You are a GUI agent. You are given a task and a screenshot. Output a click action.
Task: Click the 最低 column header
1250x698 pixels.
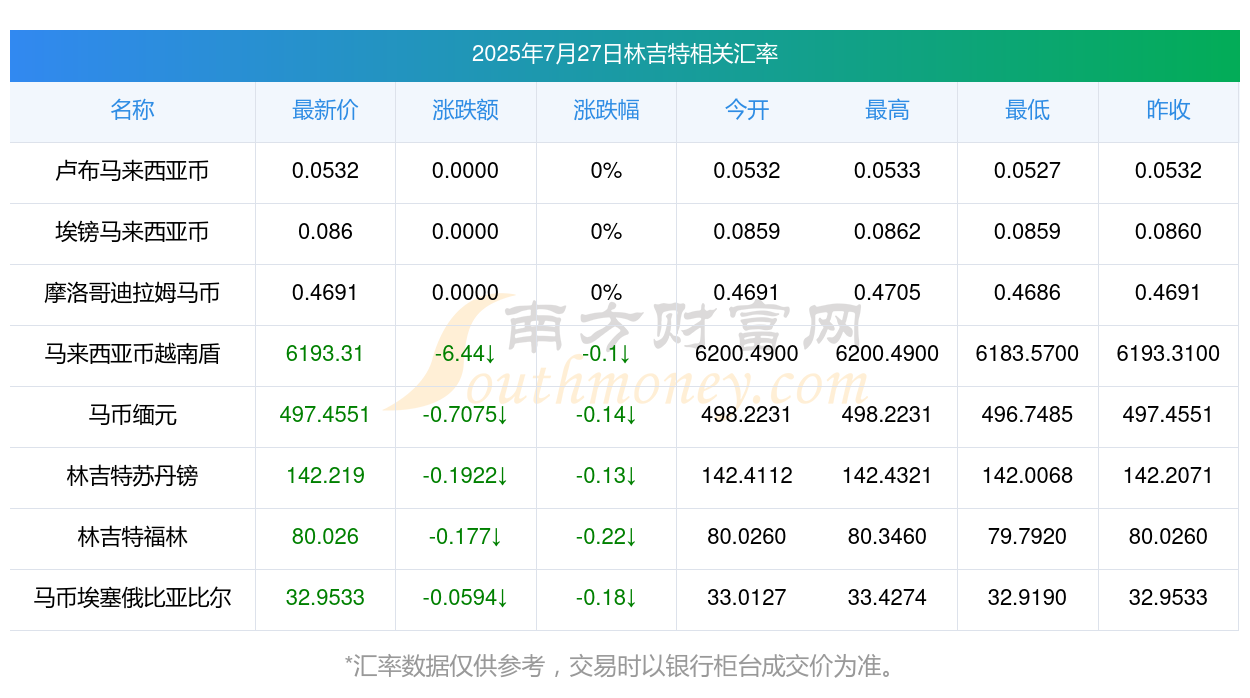(x=1027, y=110)
